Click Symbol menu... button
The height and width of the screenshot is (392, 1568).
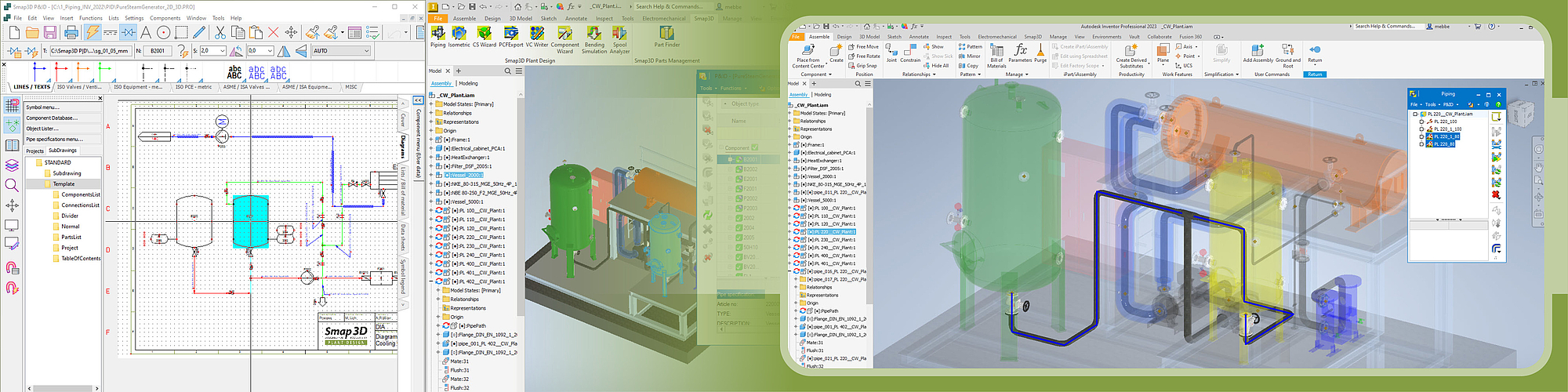coord(63,107)
